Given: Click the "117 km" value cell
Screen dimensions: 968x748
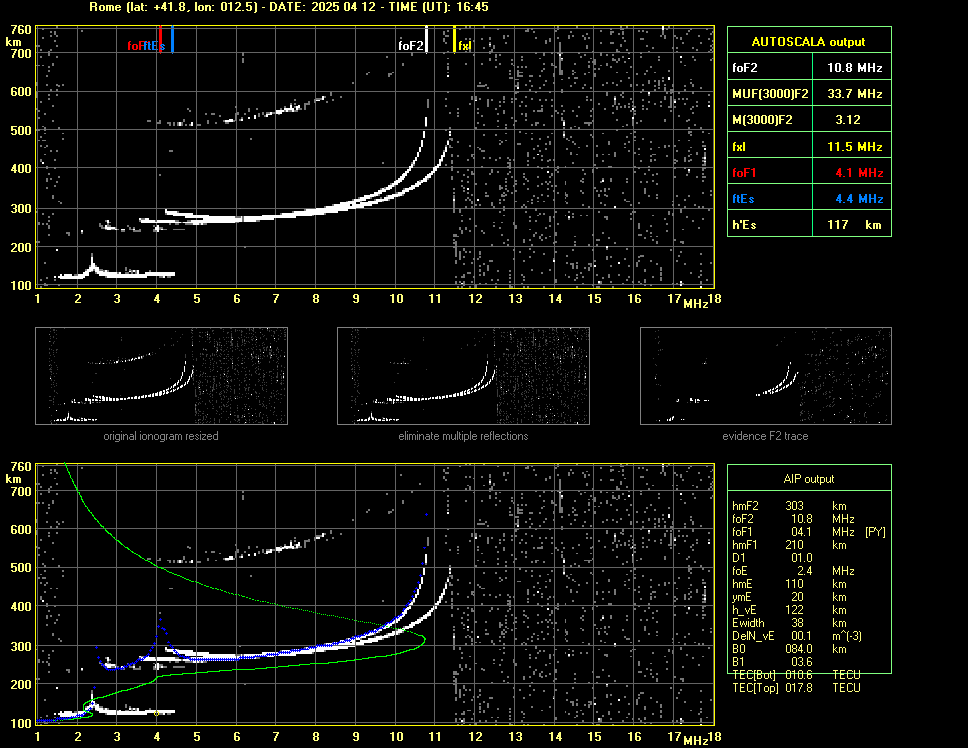Looking at the screenshot, I should click(x=854, y=225).
